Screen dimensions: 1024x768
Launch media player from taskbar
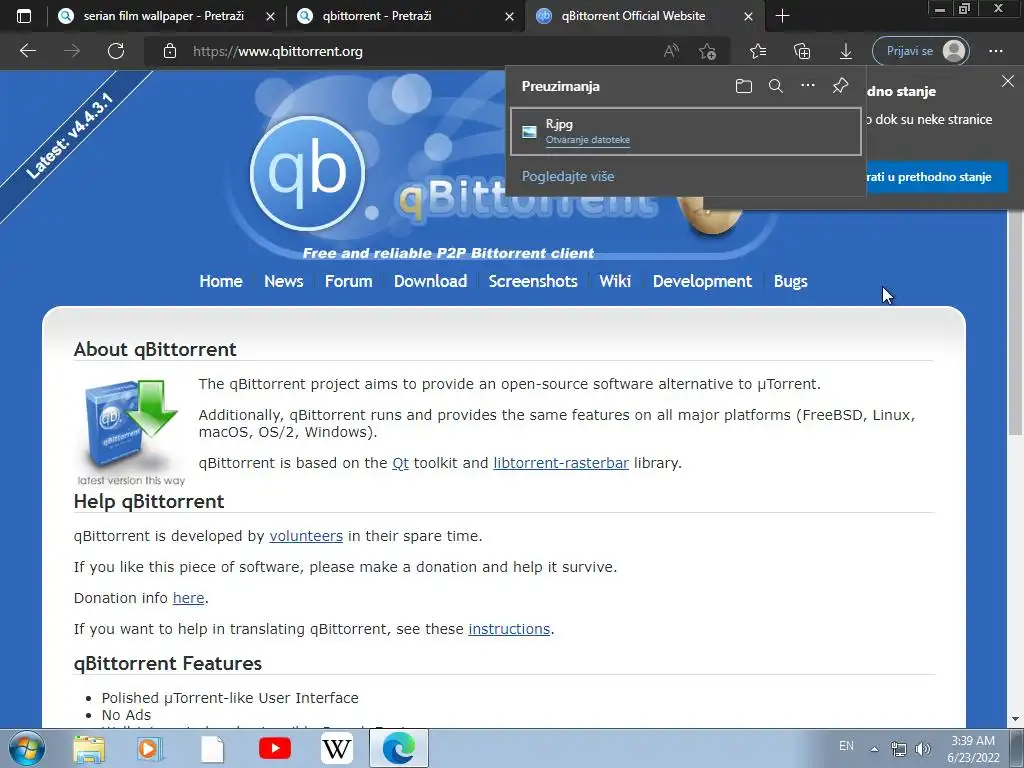pos(150,748)
